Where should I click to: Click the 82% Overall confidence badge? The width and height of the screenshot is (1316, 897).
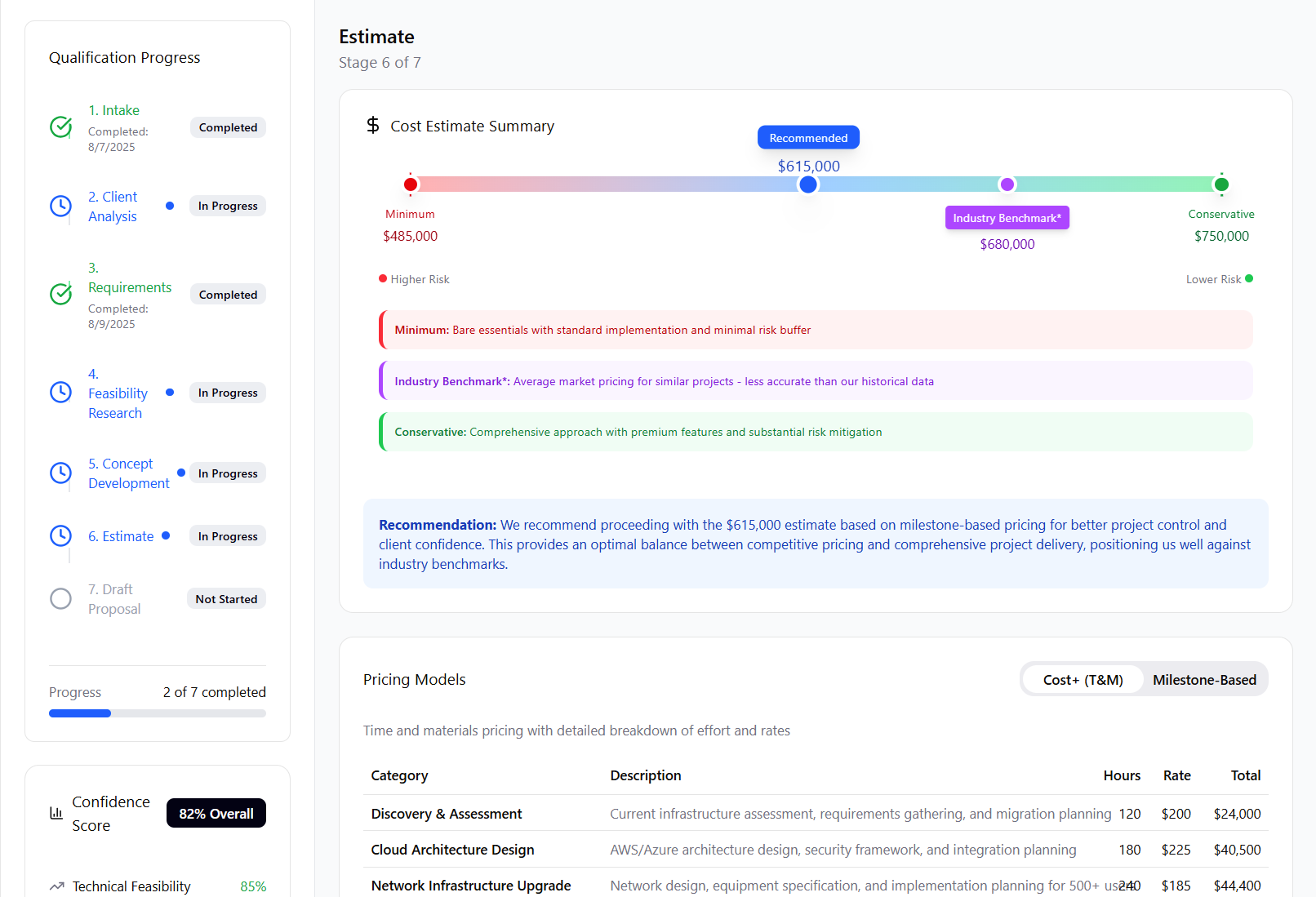click(x=216, y=813)
